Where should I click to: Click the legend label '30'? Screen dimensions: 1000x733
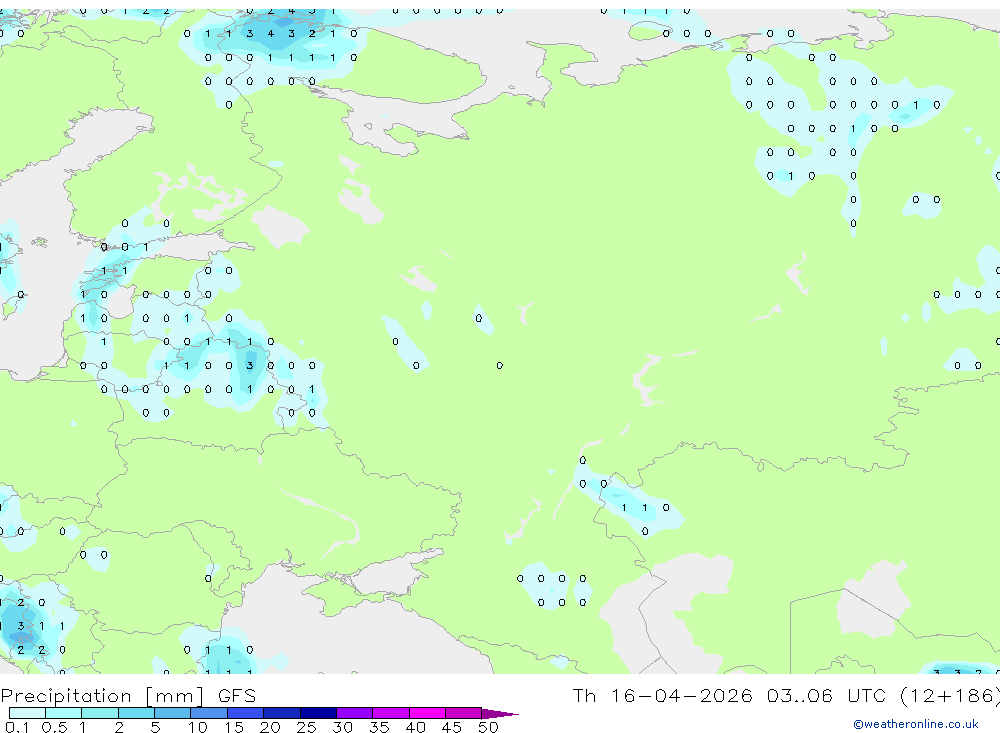(343, 727)
